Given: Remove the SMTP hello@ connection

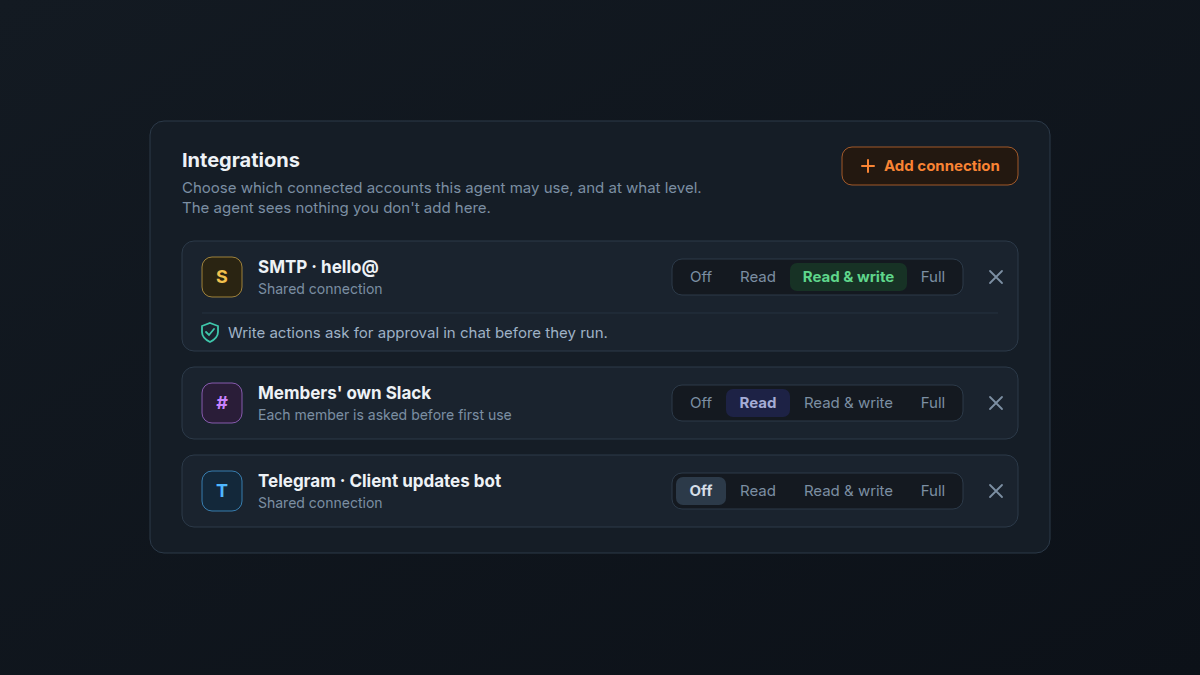Looking at the screenshot, I should [x=996, y=277].
